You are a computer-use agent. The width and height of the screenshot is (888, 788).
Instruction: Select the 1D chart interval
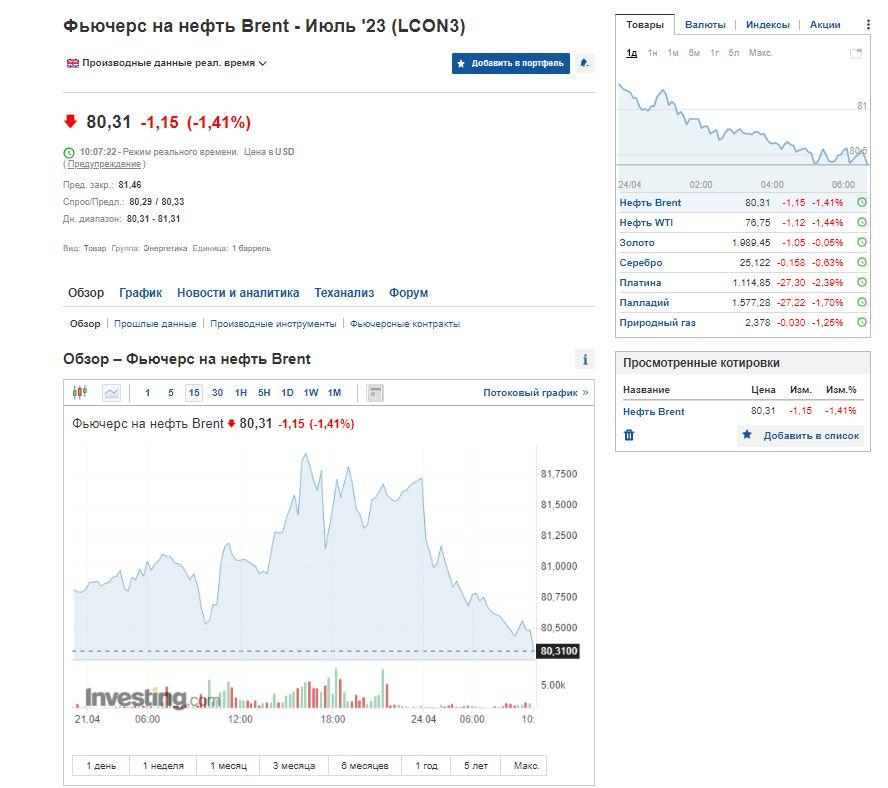coord(287,393)
